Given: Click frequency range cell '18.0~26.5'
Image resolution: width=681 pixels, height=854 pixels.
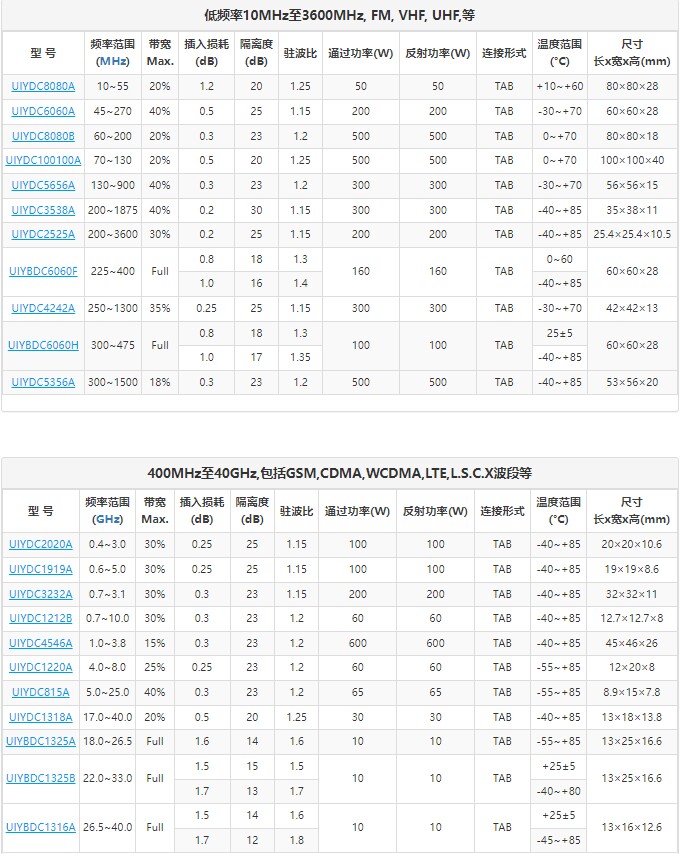Looking at the screenshot, I should (107, 741).
